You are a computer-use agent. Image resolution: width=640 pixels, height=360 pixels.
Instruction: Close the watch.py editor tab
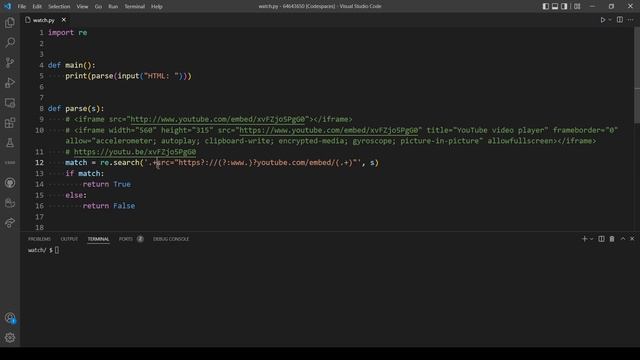(x=64, y=20)
